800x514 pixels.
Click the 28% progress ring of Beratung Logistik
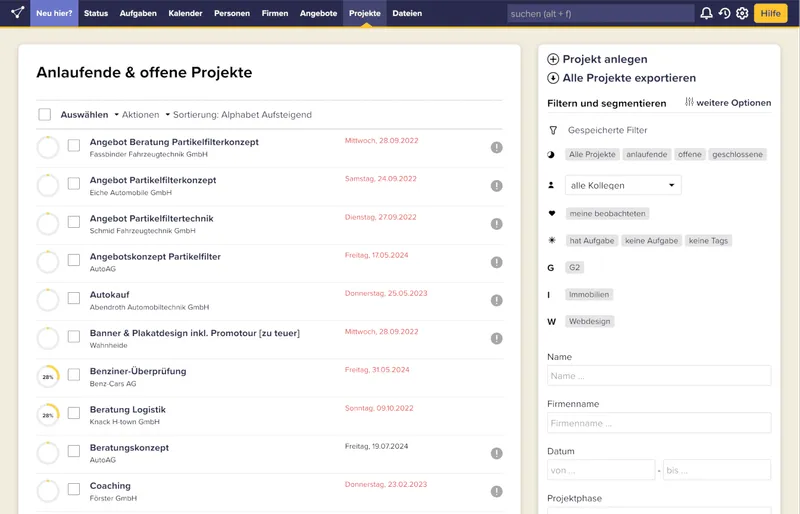[x=48, y=415]
